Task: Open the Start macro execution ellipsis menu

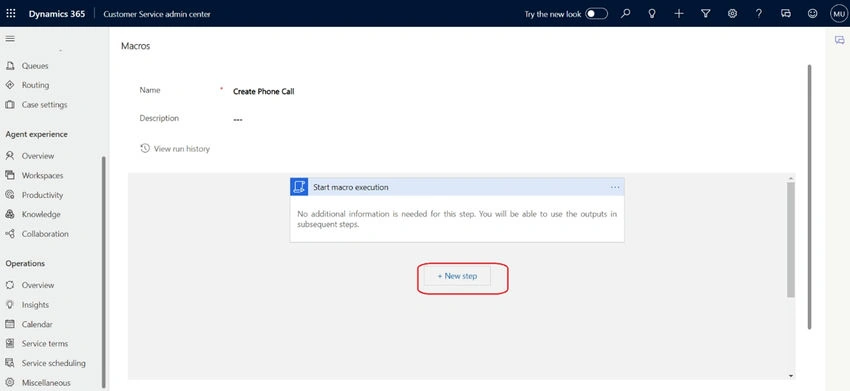Action: 615,187
